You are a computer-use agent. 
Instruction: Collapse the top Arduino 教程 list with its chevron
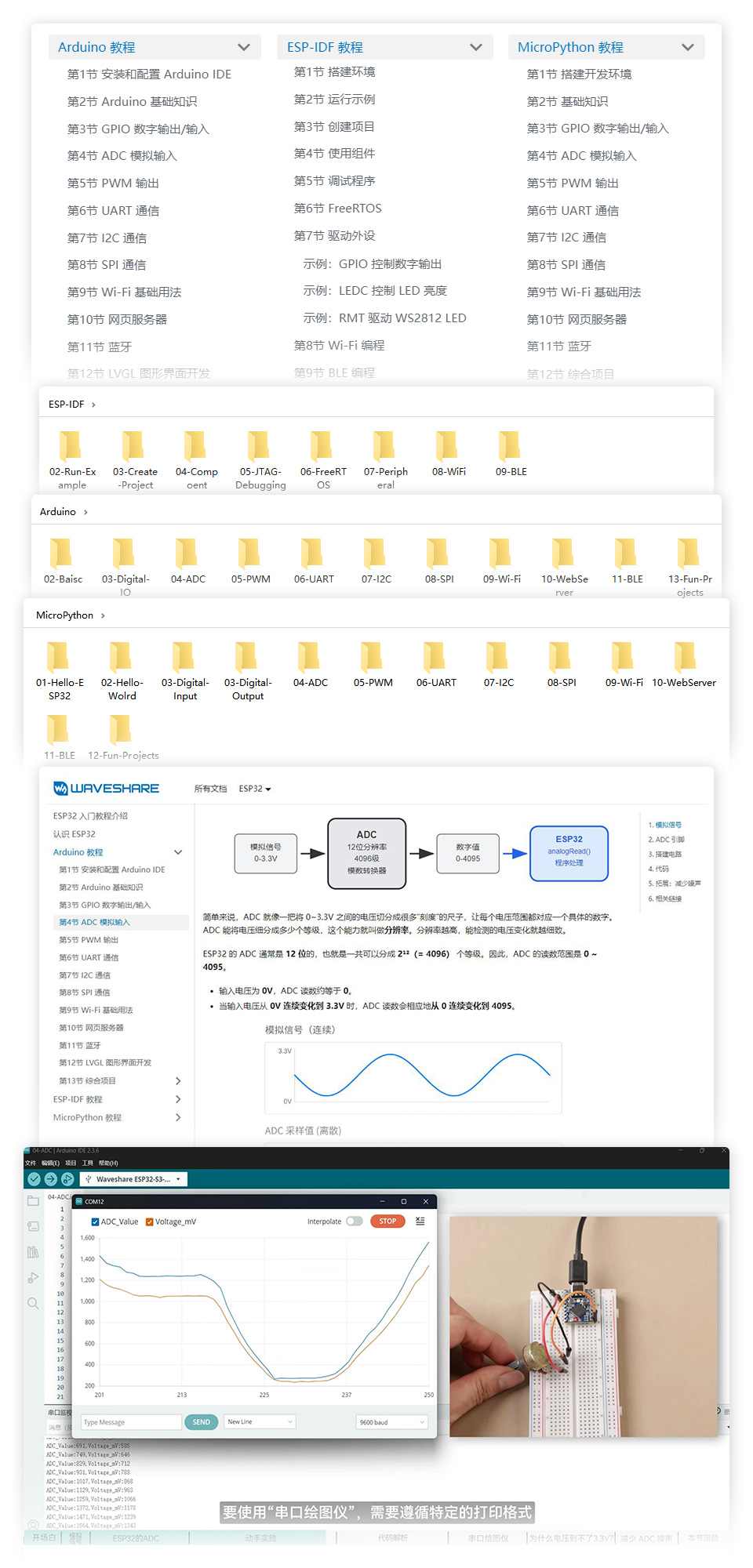(x=244, y=47)
